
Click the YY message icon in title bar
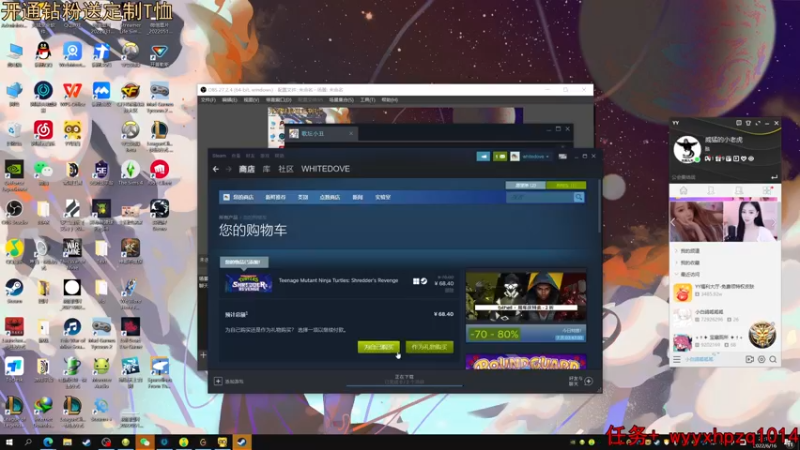coord(738,123)
